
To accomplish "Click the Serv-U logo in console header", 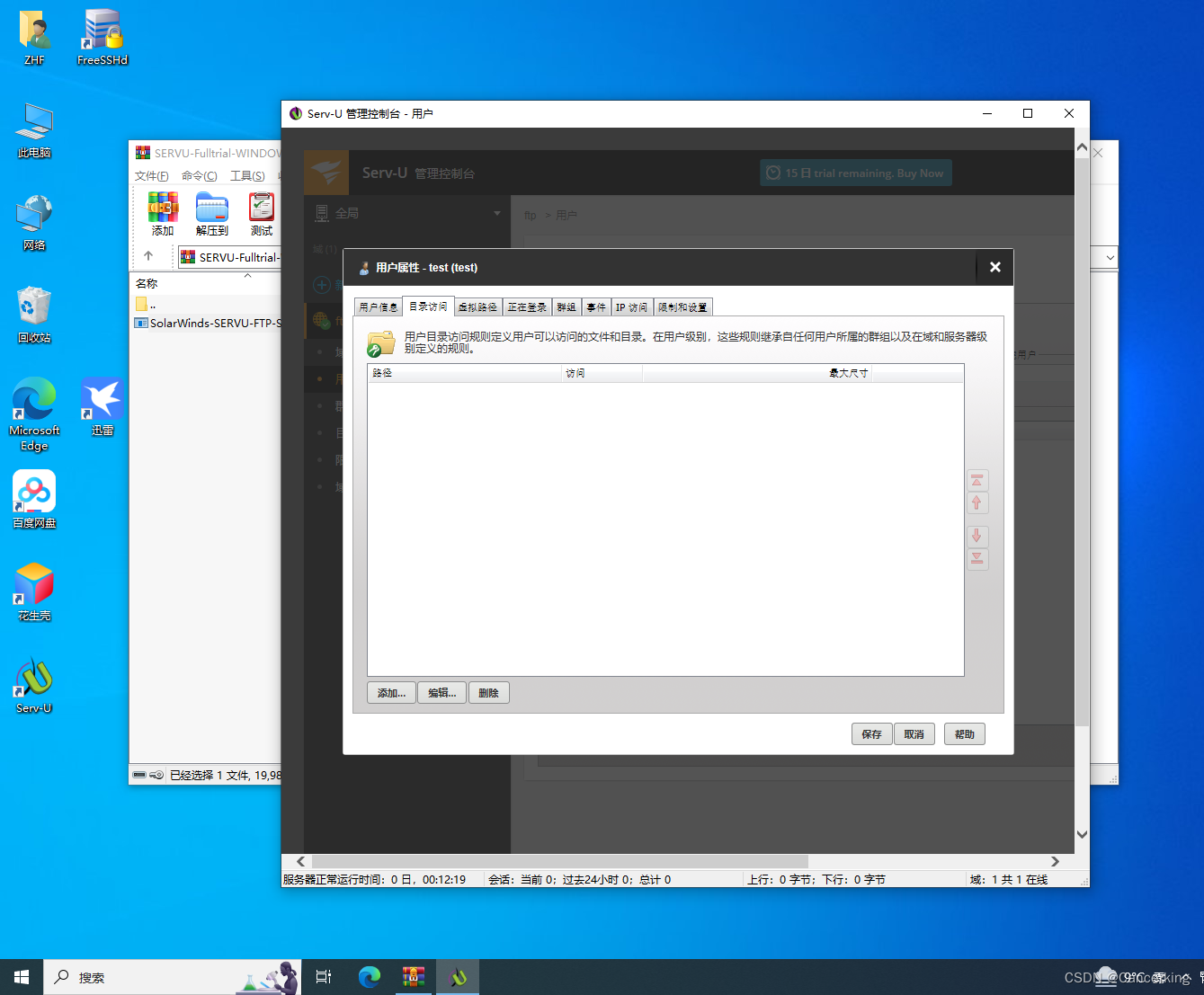I will (326, 173).
